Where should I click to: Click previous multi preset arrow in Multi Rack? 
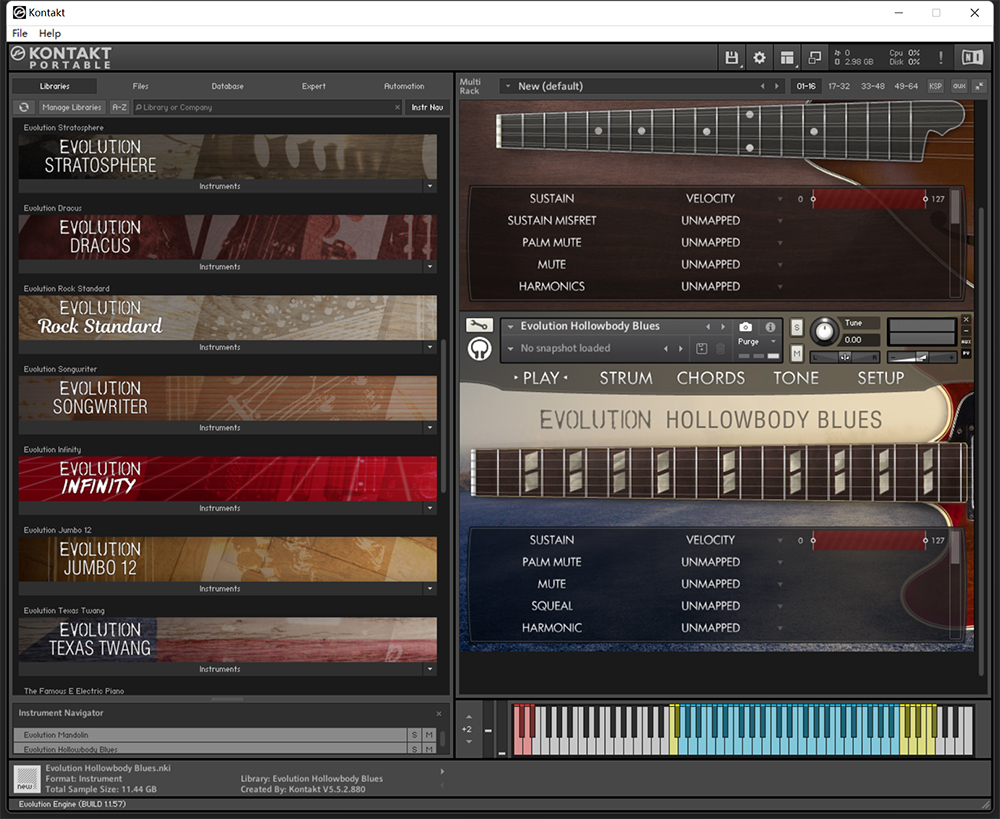[x=762, y=86]
